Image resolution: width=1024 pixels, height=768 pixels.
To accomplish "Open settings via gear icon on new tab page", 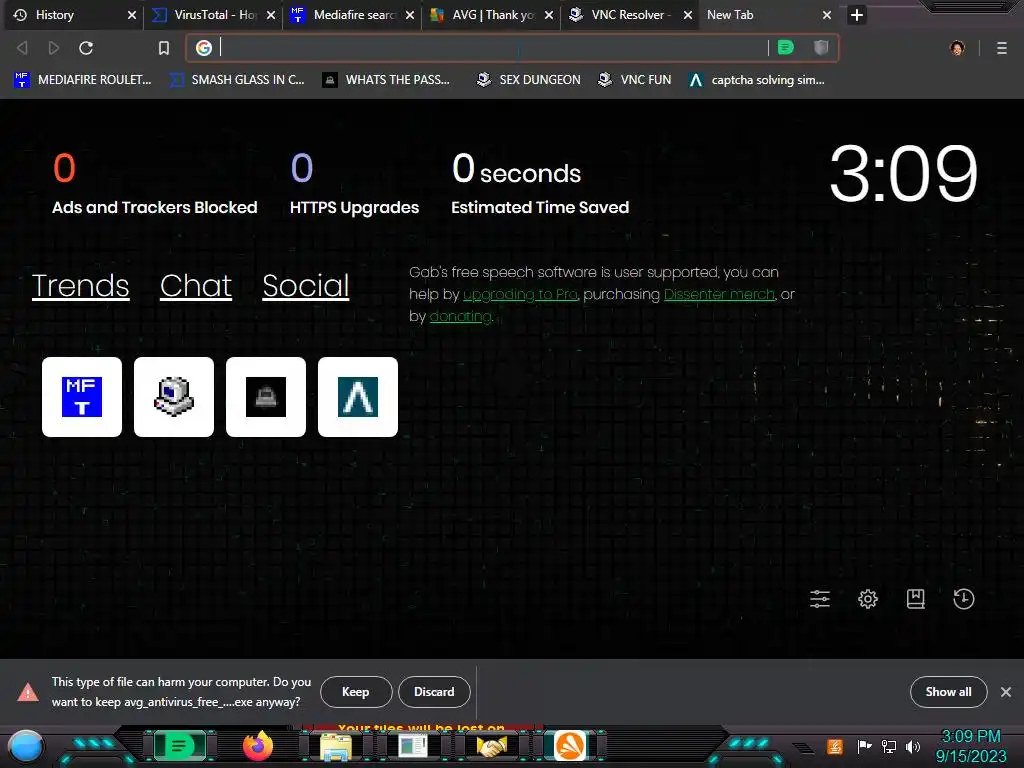I will tap(868, 599).
